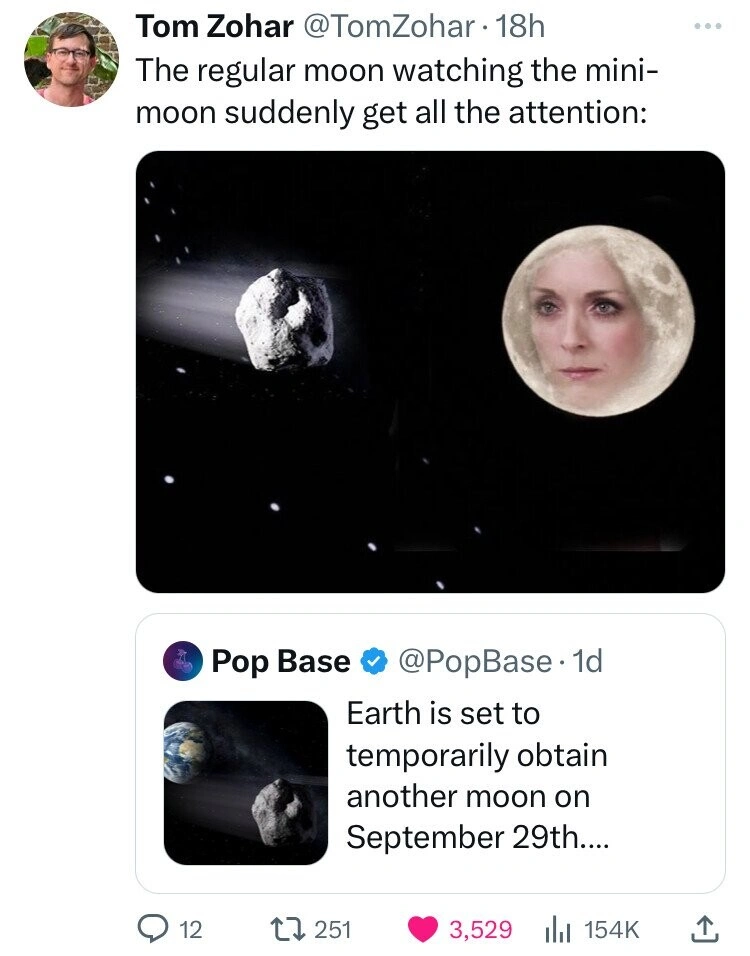Click the 251 reposts count
The image size is (750, 956).
[332, 929]
